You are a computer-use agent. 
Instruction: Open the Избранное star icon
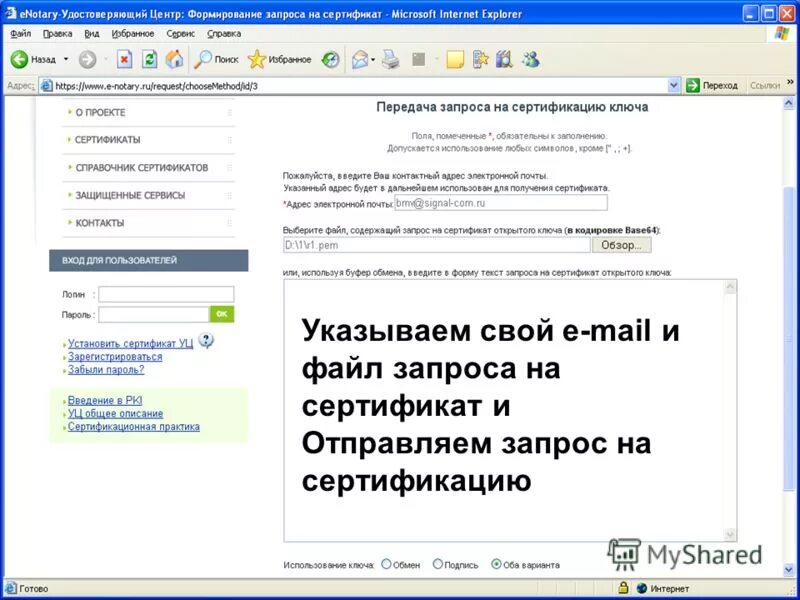(258, 60)
